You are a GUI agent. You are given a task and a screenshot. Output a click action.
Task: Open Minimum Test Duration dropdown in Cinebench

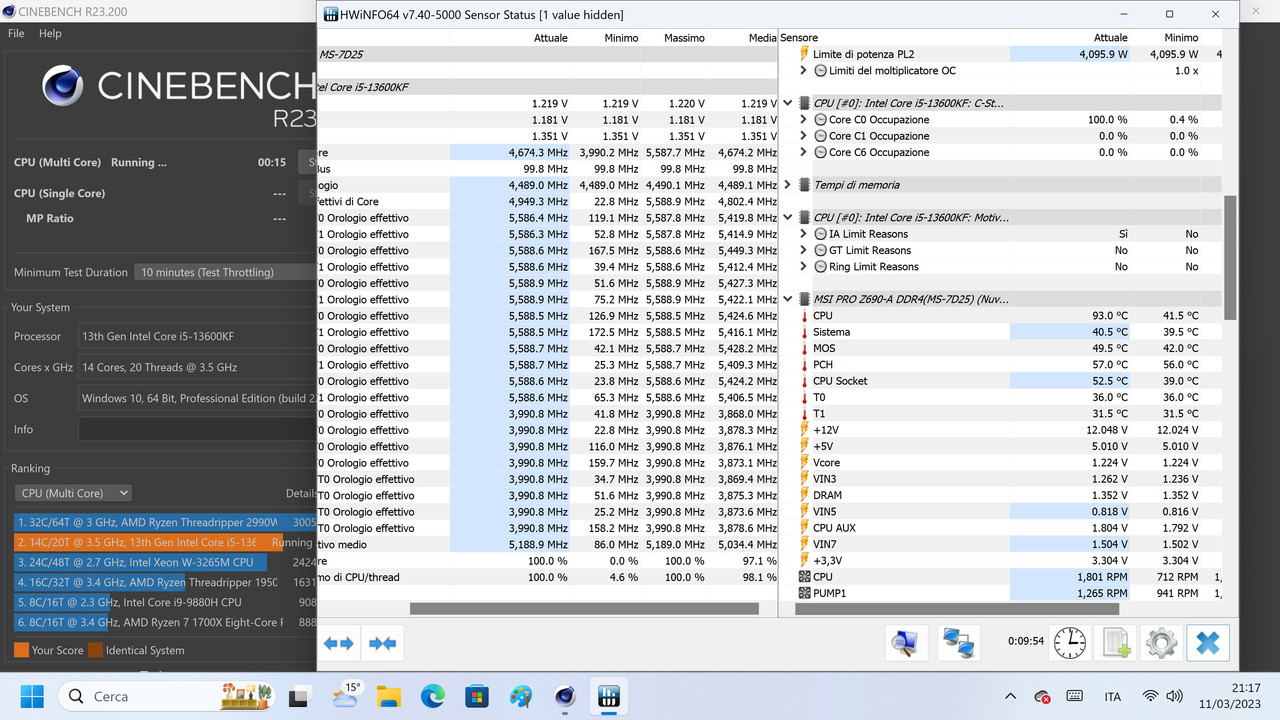tap(225, 272)
